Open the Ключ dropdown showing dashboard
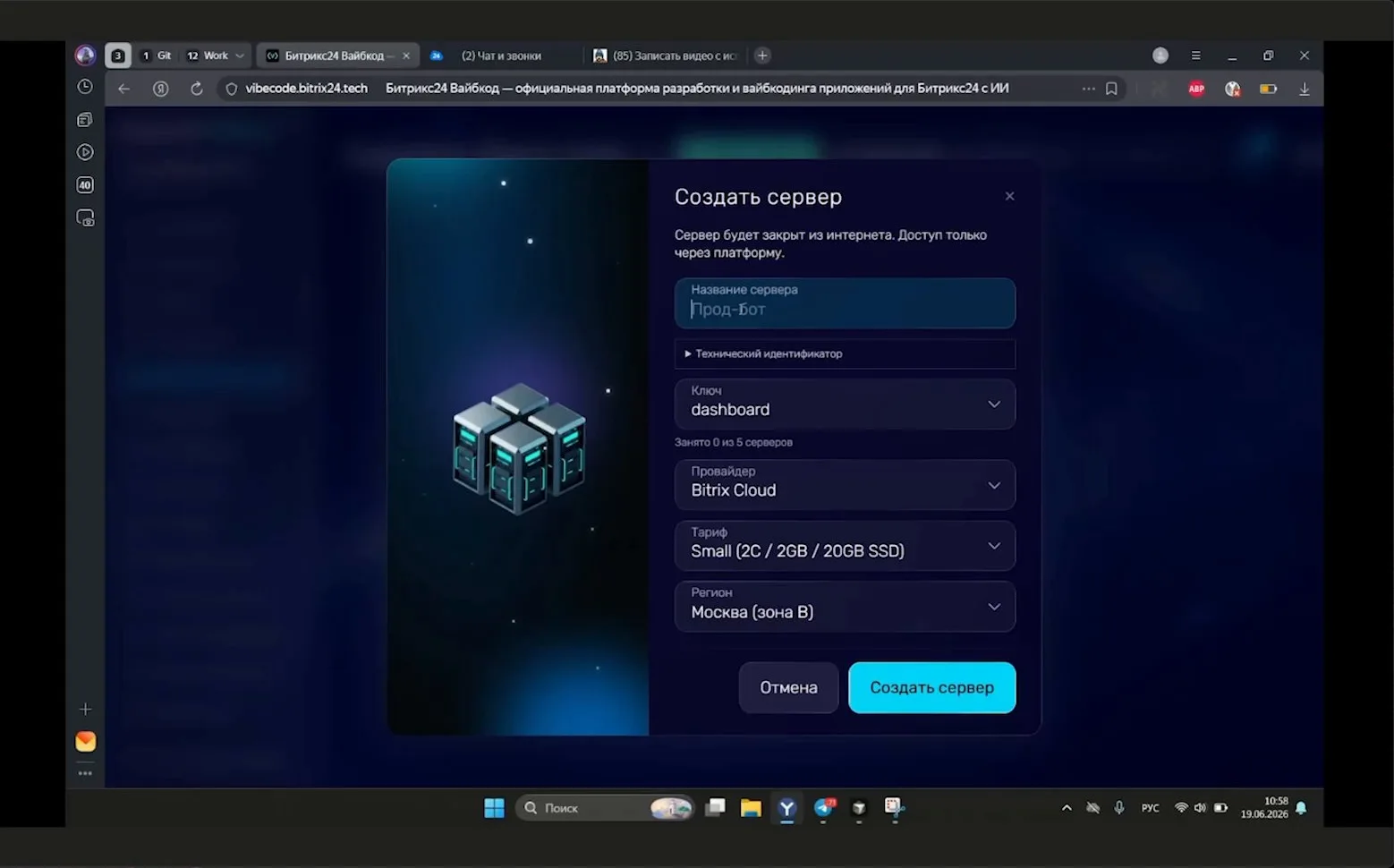Viewport: 1394px width, 868px height. (x=845, y=404)
